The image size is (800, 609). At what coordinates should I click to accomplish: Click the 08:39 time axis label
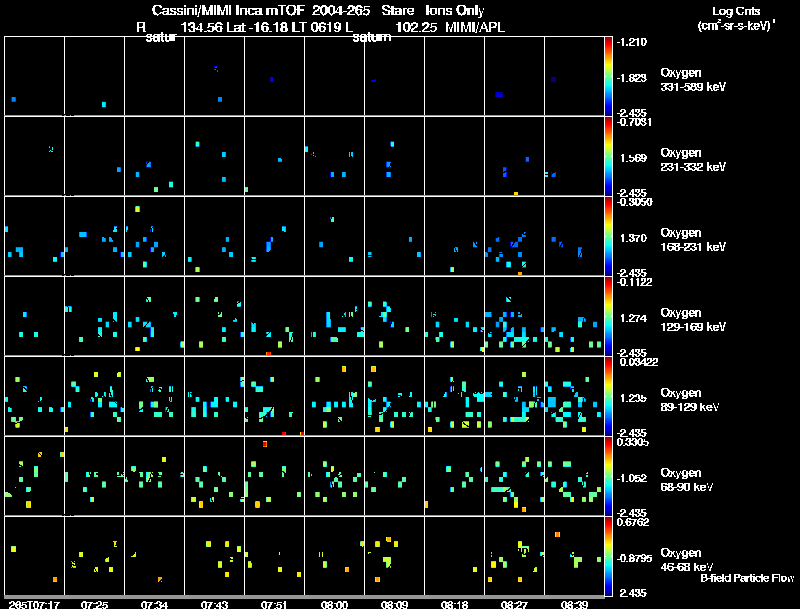[574, 604]
